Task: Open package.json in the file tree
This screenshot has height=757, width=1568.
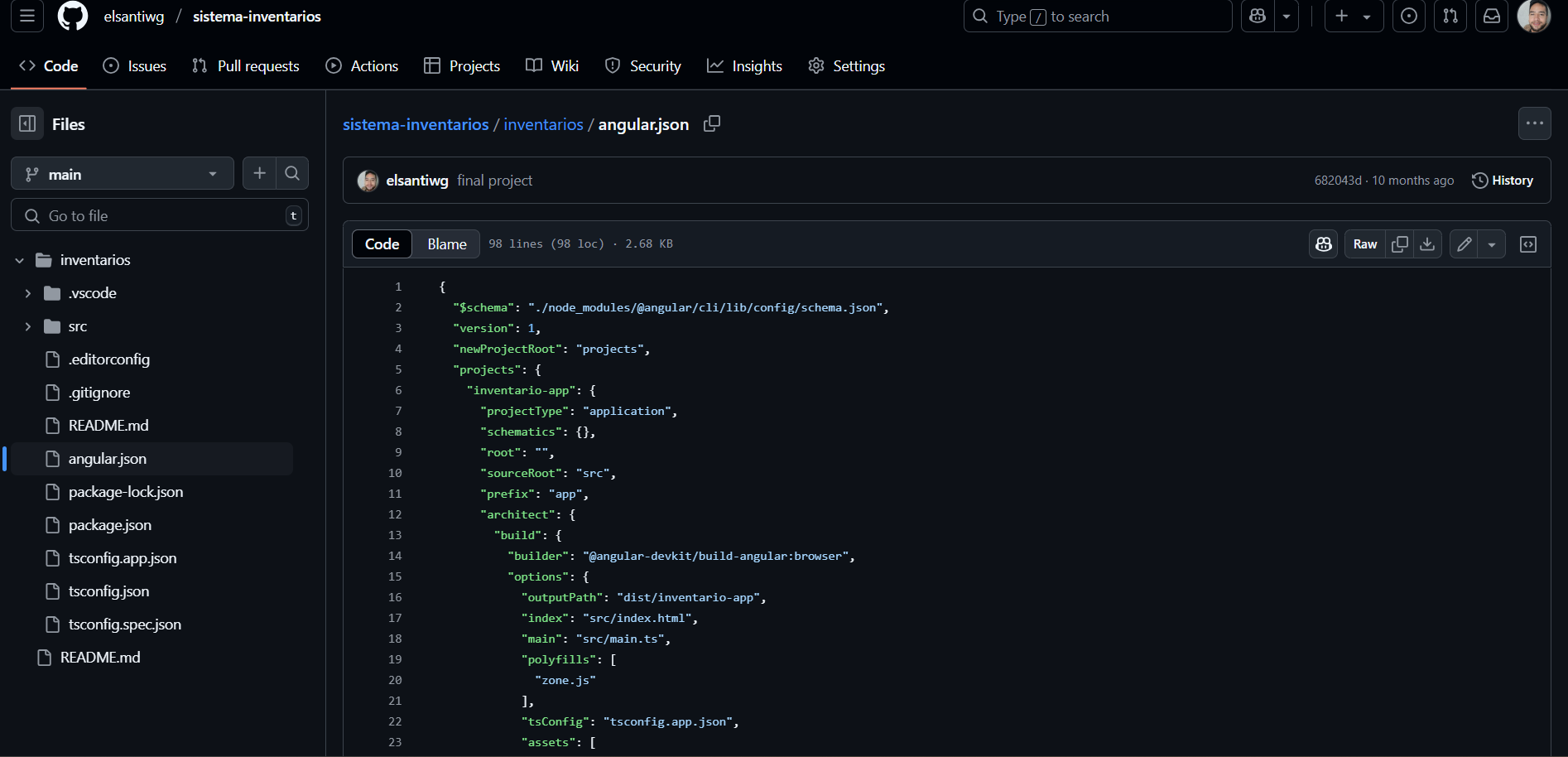Action: click(110, 525)
